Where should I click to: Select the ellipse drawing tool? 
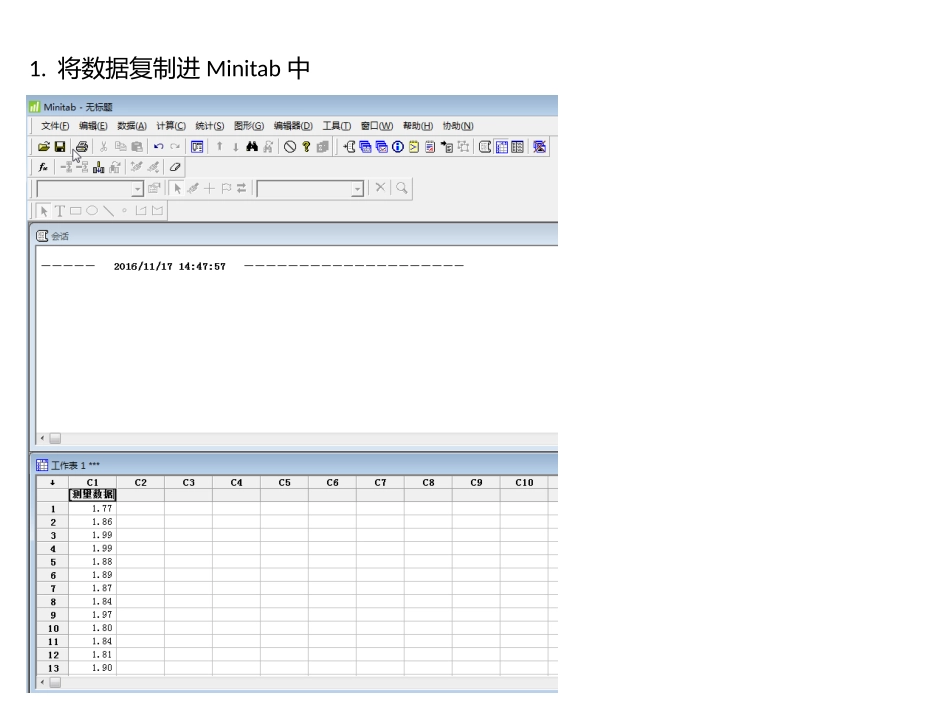[92, 211]
